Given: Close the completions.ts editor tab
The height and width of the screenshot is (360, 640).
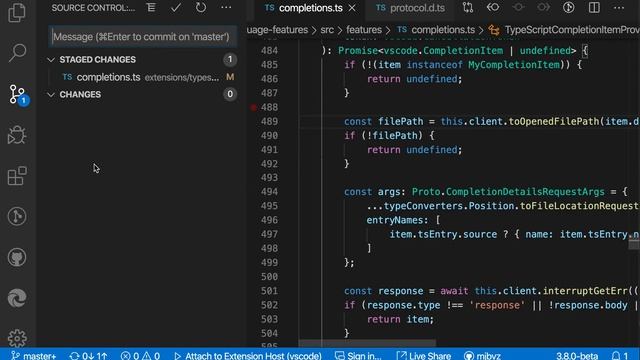Looking at the screenshot, I should (352, 8).
